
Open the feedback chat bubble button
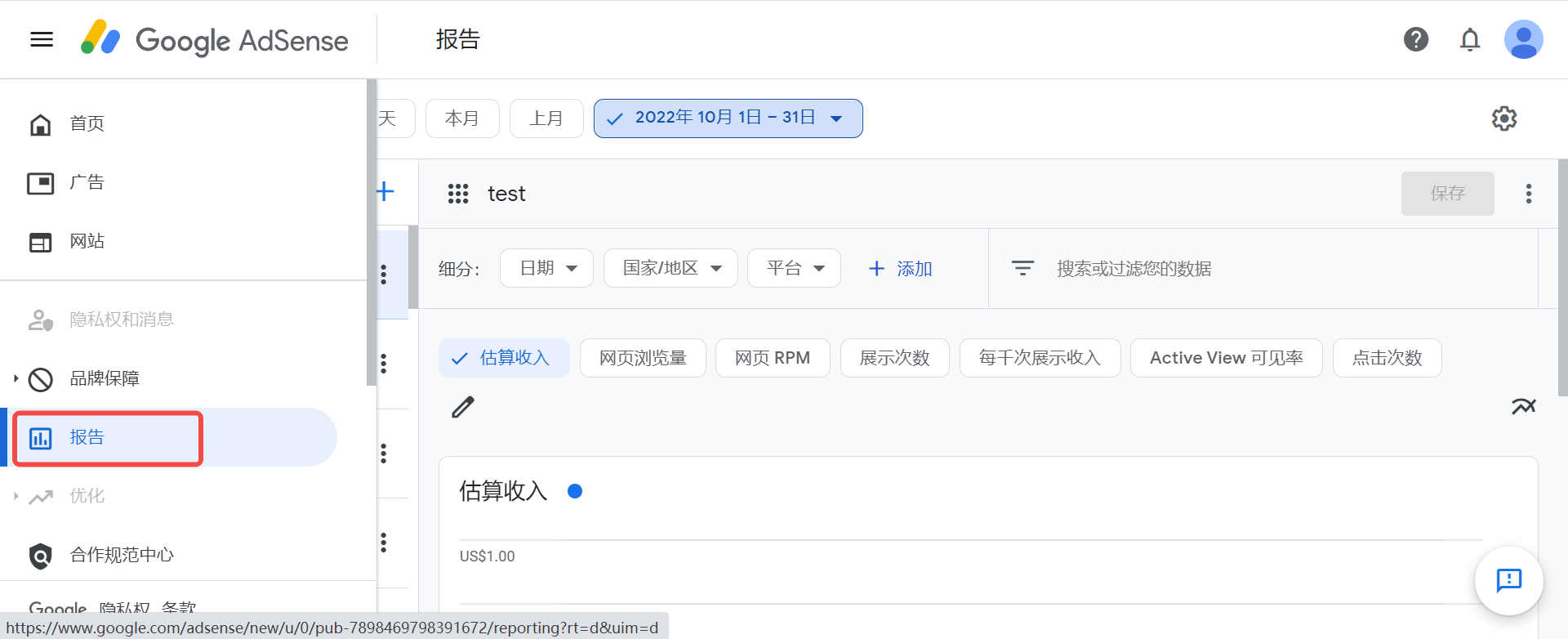point(1508,580)
